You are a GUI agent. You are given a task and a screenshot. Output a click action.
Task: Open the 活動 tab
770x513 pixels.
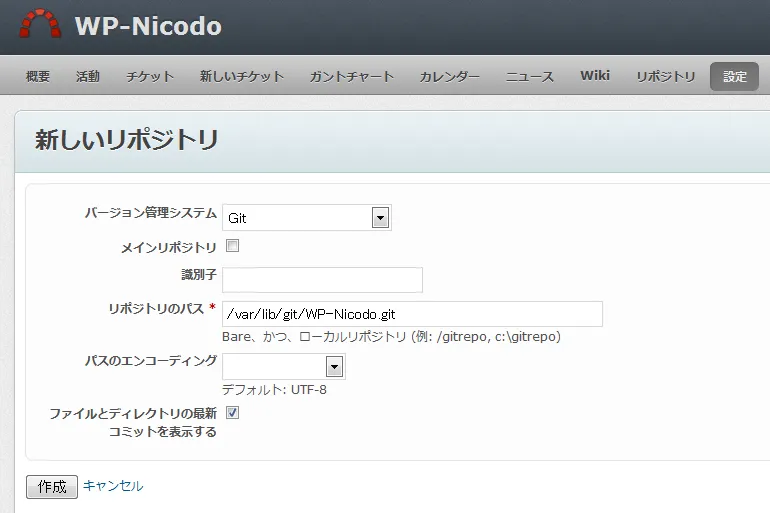click(88, 77)
